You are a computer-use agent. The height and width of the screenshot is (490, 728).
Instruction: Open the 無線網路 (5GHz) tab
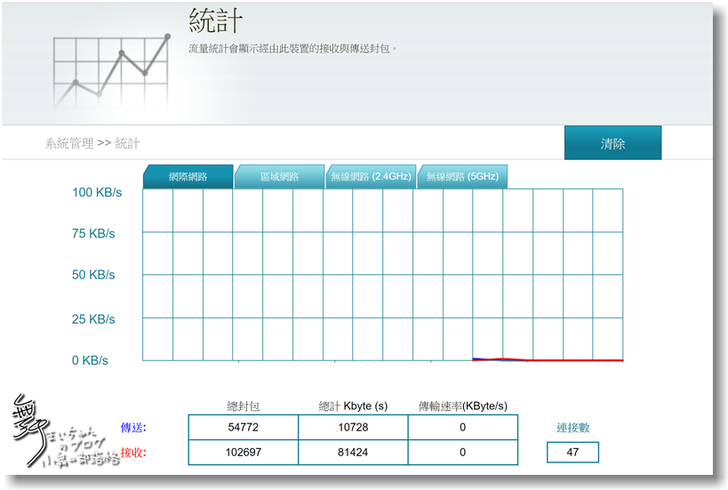tap(462, 177)
